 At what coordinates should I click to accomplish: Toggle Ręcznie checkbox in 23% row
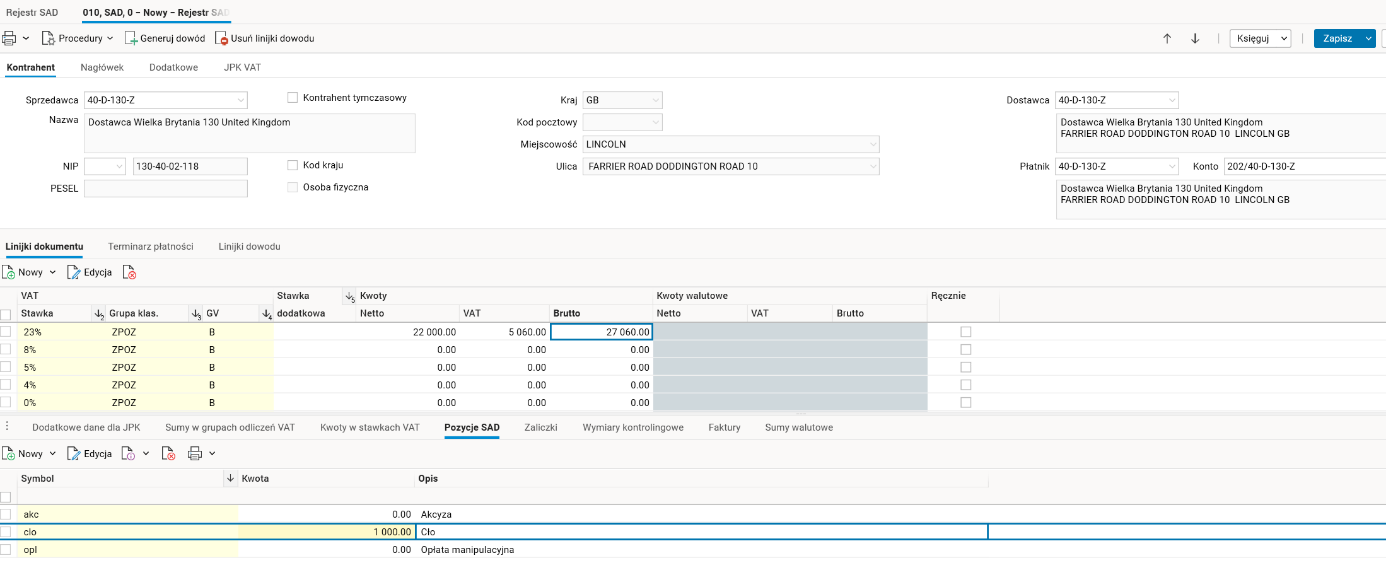coord(965,331)
